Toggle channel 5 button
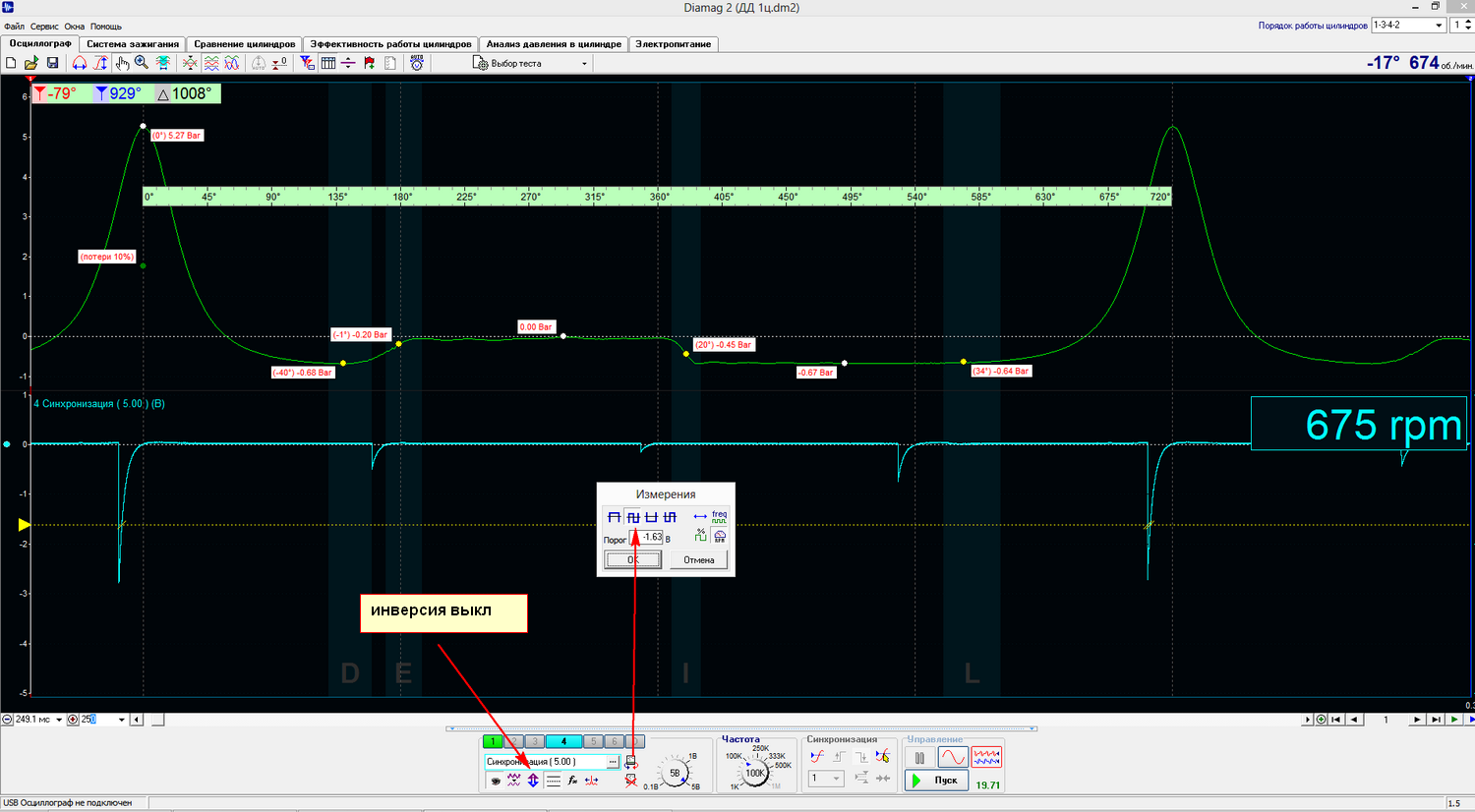This screenshot has height=812, width=1475. pos(593,741)
